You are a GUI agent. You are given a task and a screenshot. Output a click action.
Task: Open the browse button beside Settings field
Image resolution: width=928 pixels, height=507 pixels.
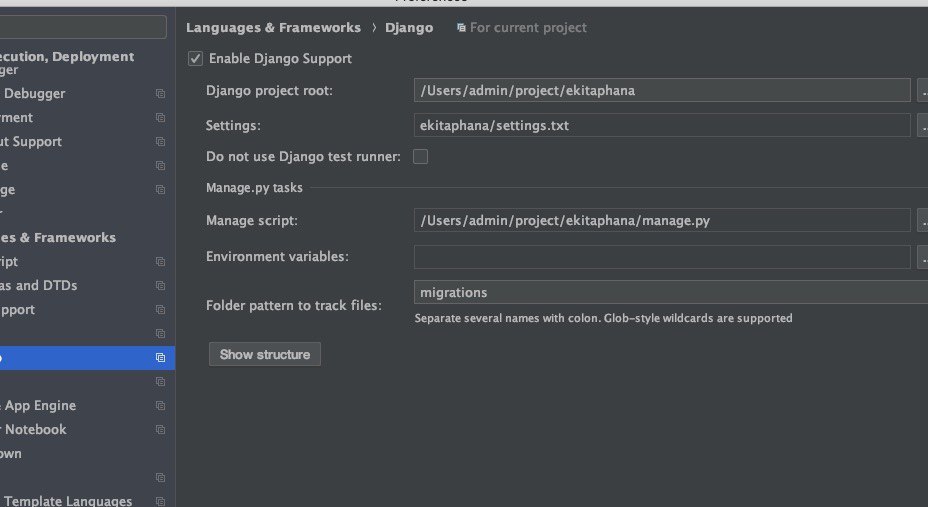coord(923,125)
